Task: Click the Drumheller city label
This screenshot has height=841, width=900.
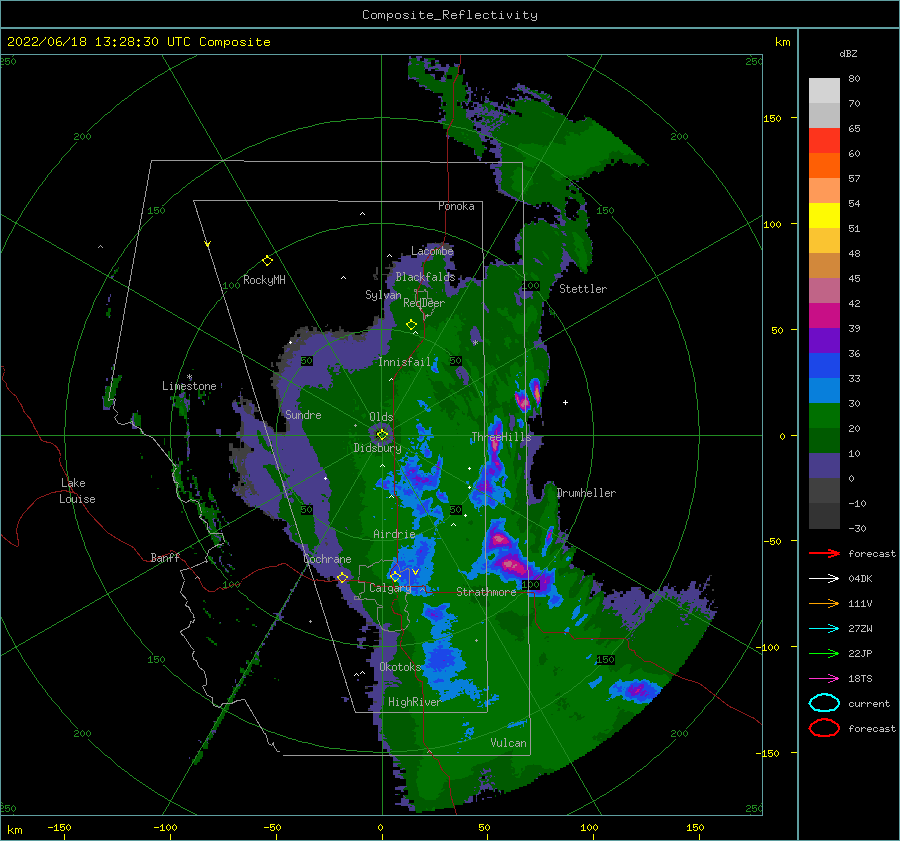Action: [586, 493]
